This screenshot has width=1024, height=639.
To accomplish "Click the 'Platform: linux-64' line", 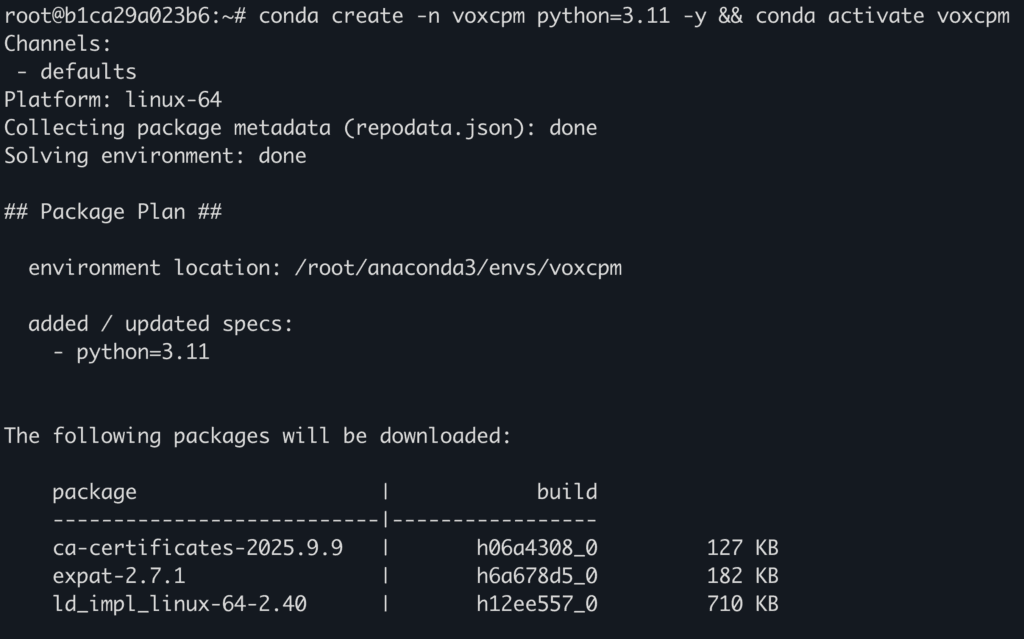I will 113,100.
